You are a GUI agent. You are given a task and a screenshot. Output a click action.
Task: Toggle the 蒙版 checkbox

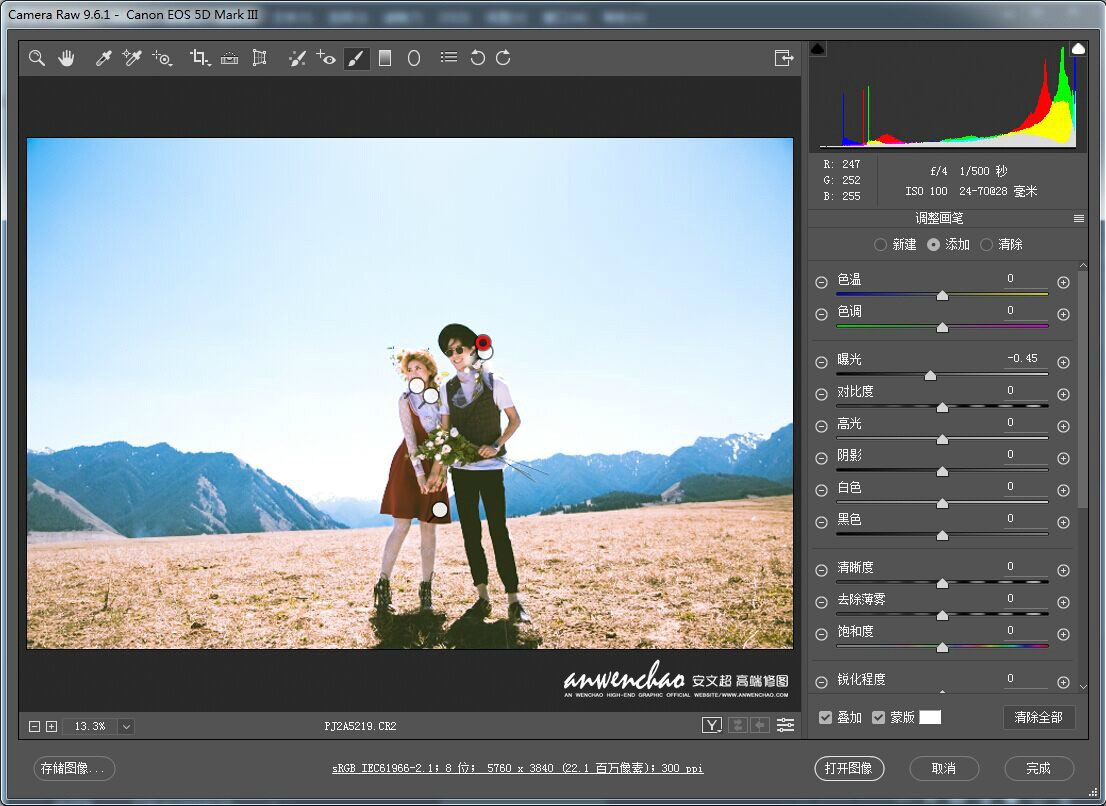pyautogui.click(x=878, y=718)
